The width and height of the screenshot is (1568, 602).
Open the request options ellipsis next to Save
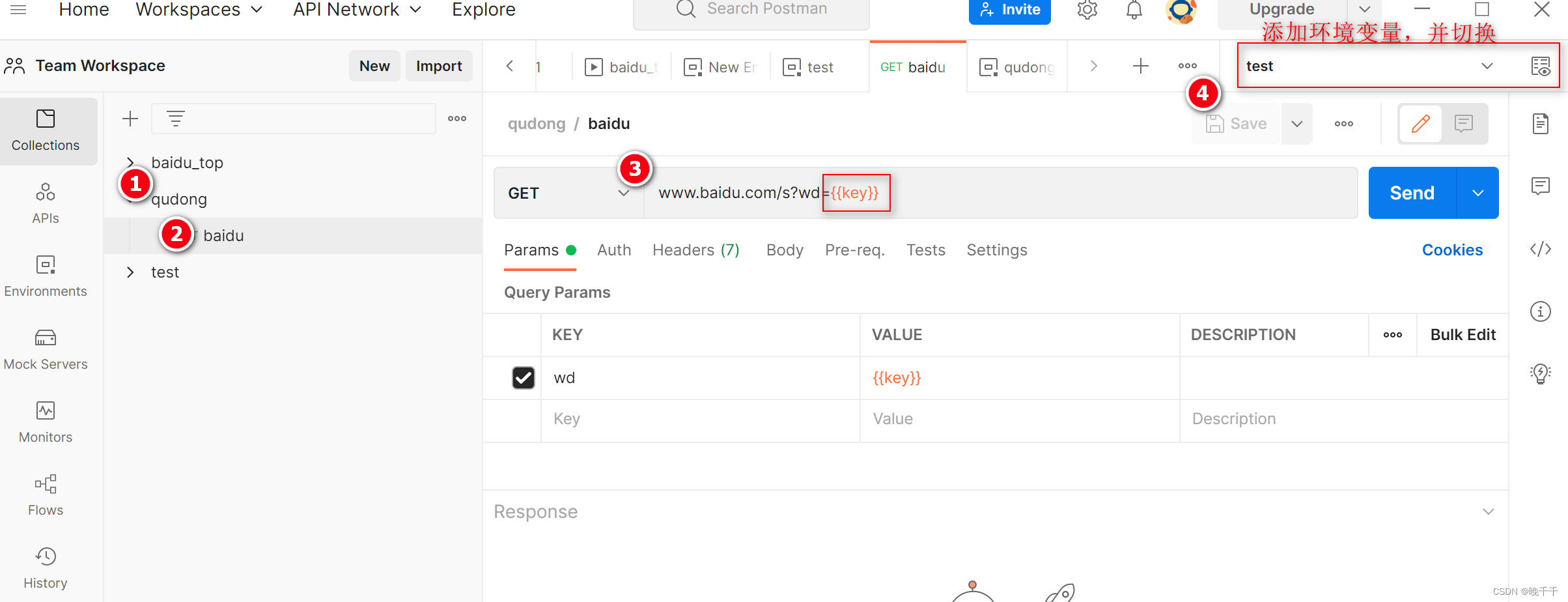click(x=1344, y=124)
